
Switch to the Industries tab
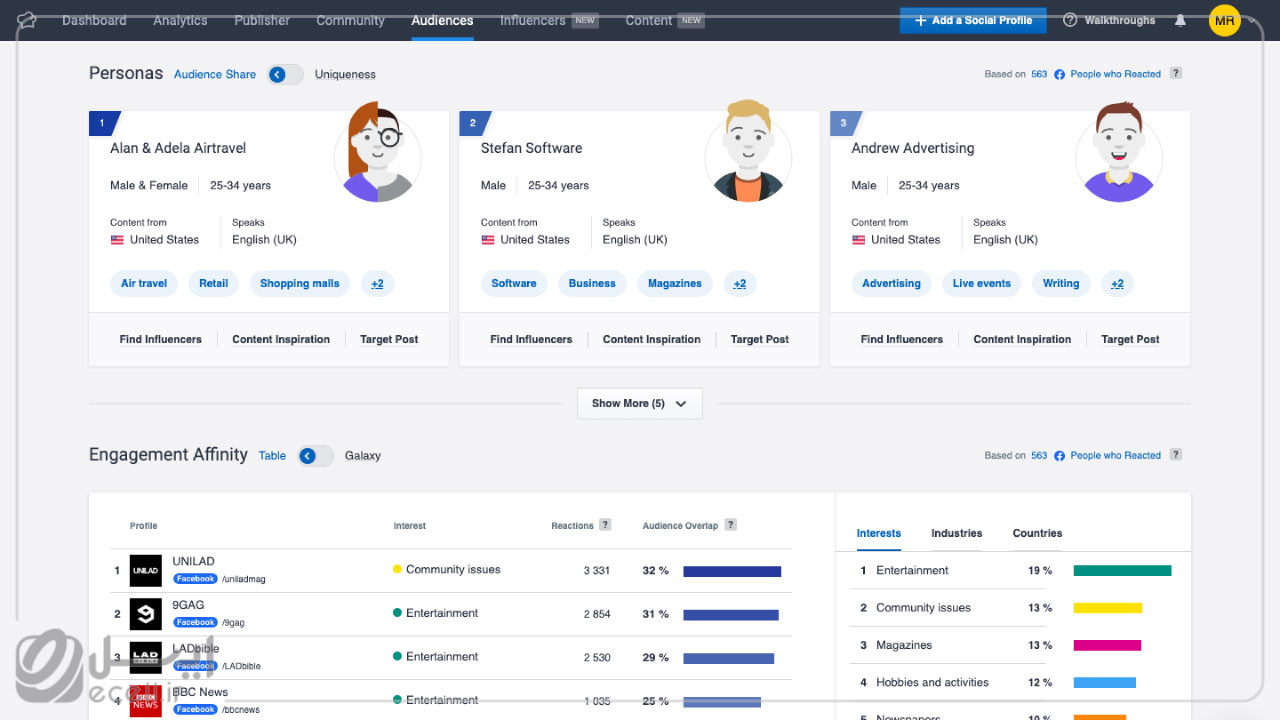[x=956, y=533]
